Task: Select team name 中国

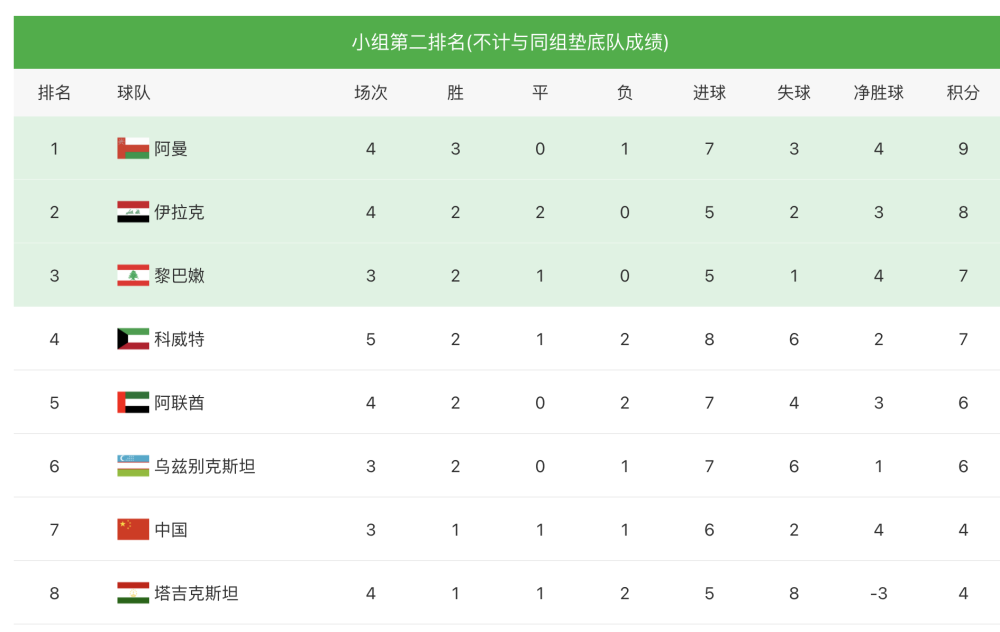Action: coord(170,530)
